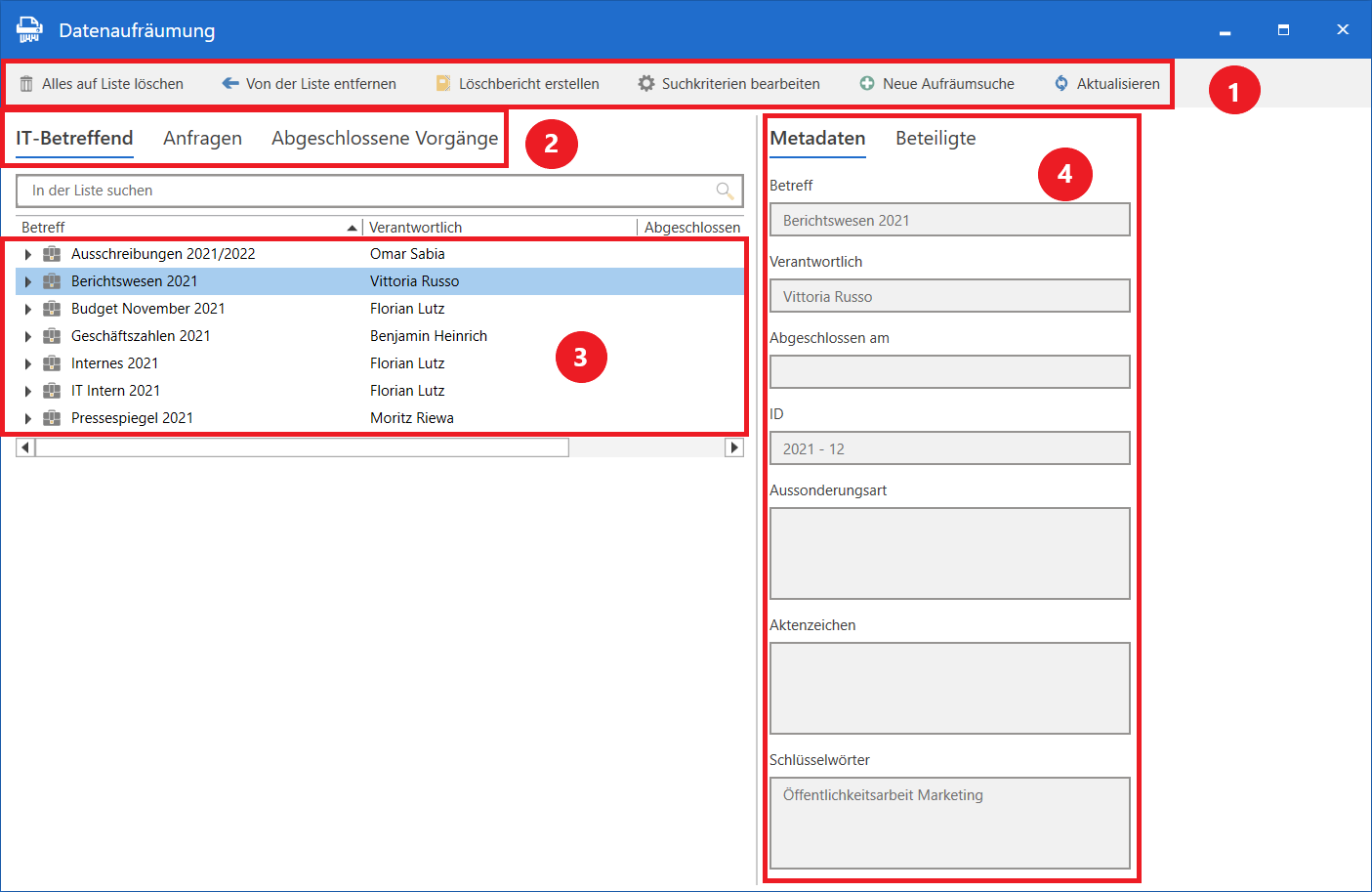
Task: Sort by the Verantwortlich column header
Action: pos(500,228)
